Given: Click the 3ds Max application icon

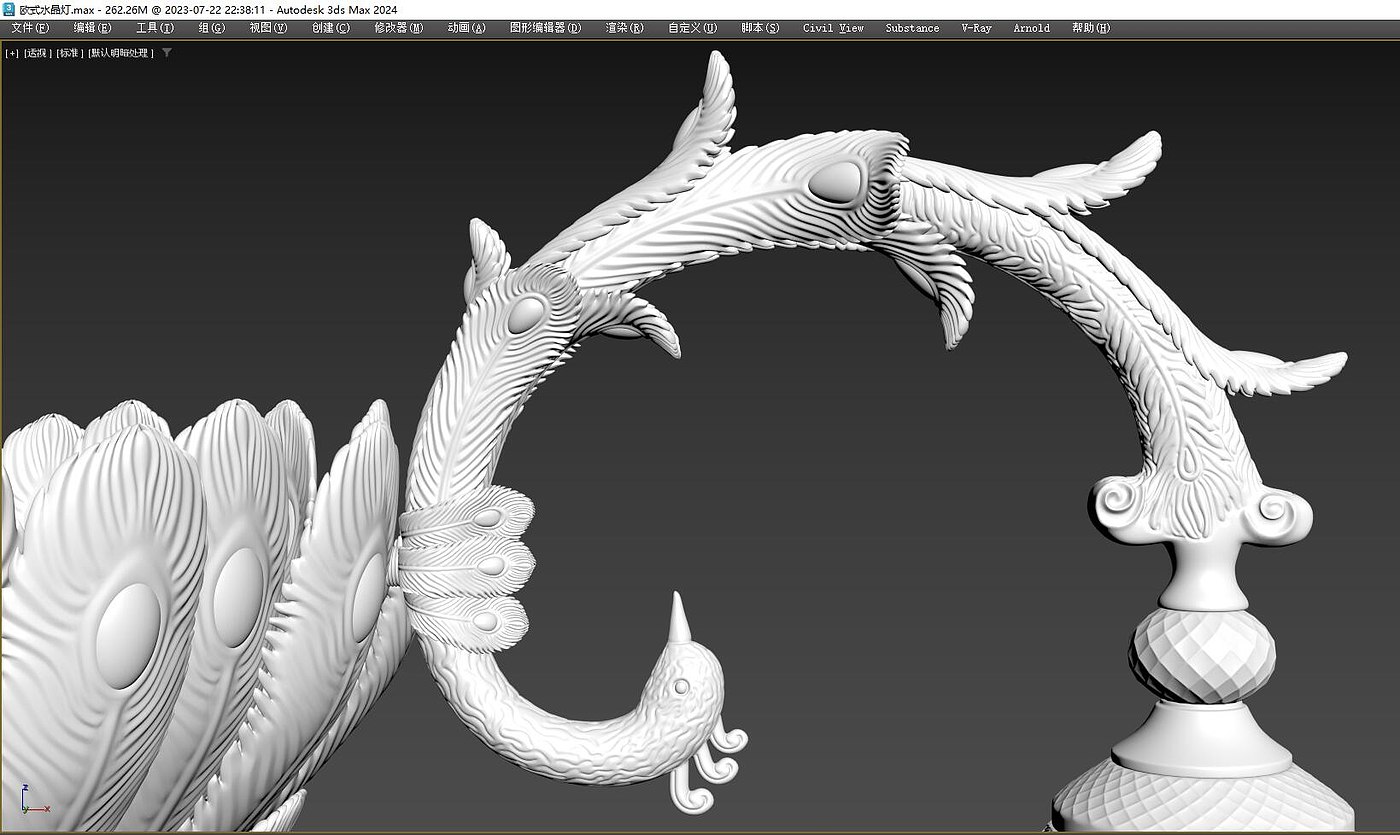Looking at the screenshot, I should tap(9, 9).
